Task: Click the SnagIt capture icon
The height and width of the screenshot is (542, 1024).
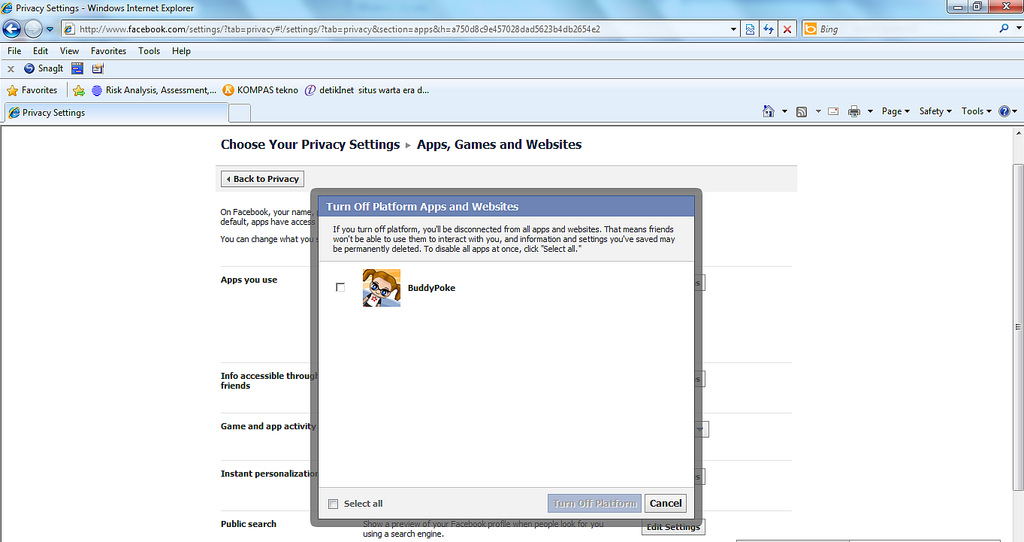Action: [x=44, y=68]
